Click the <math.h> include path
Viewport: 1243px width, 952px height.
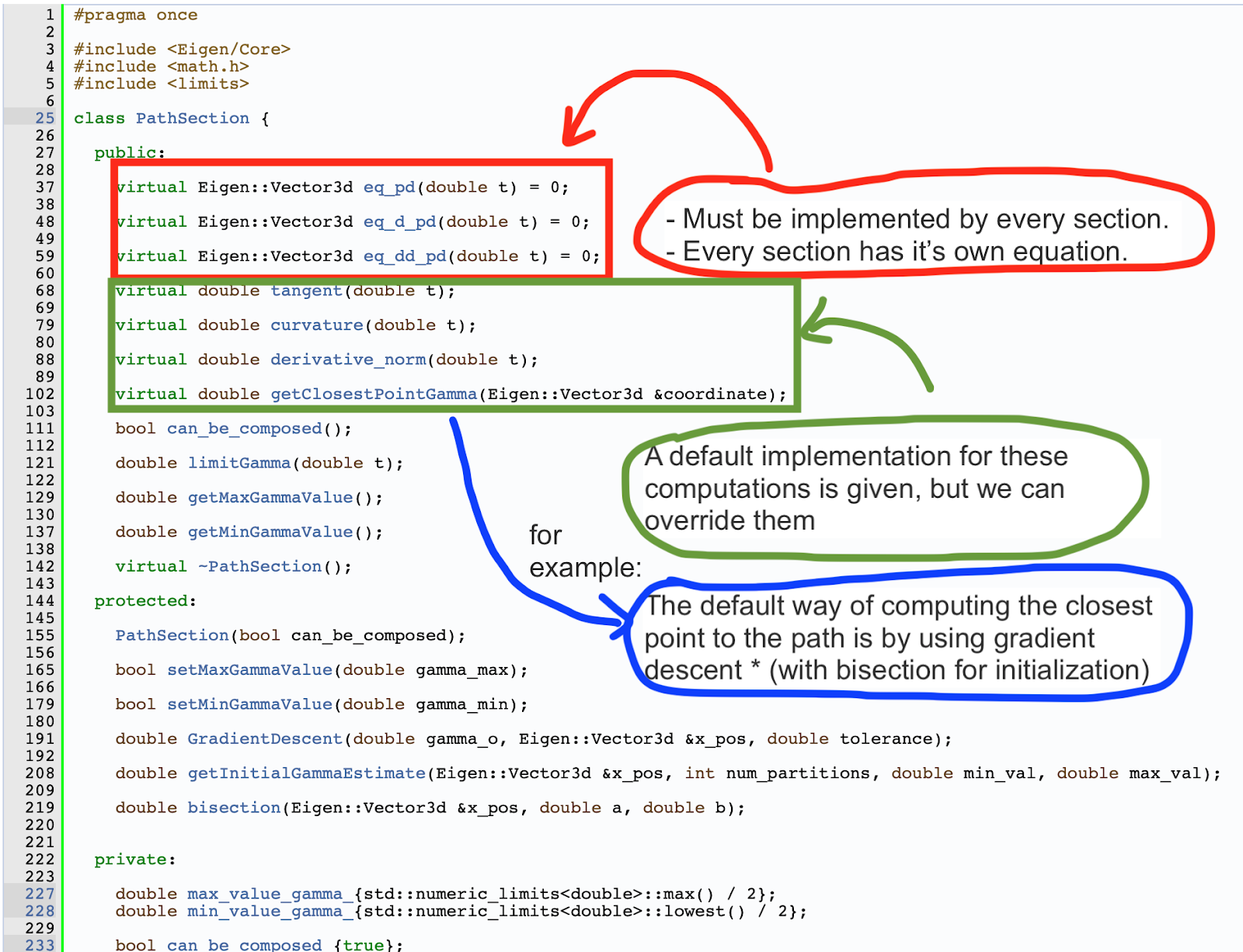[x=208, y=67]
